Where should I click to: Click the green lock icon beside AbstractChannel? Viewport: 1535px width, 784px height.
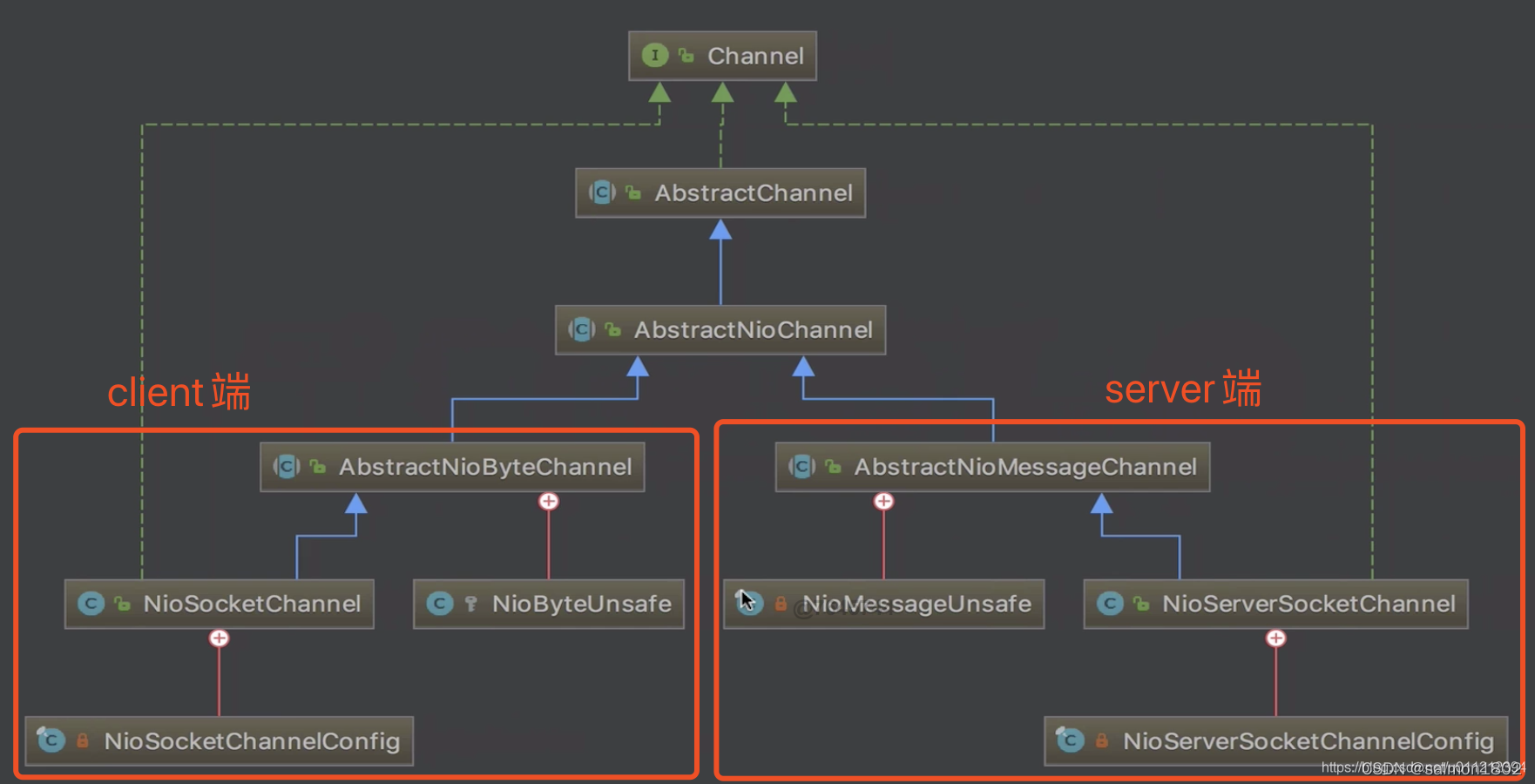[633, 193]
